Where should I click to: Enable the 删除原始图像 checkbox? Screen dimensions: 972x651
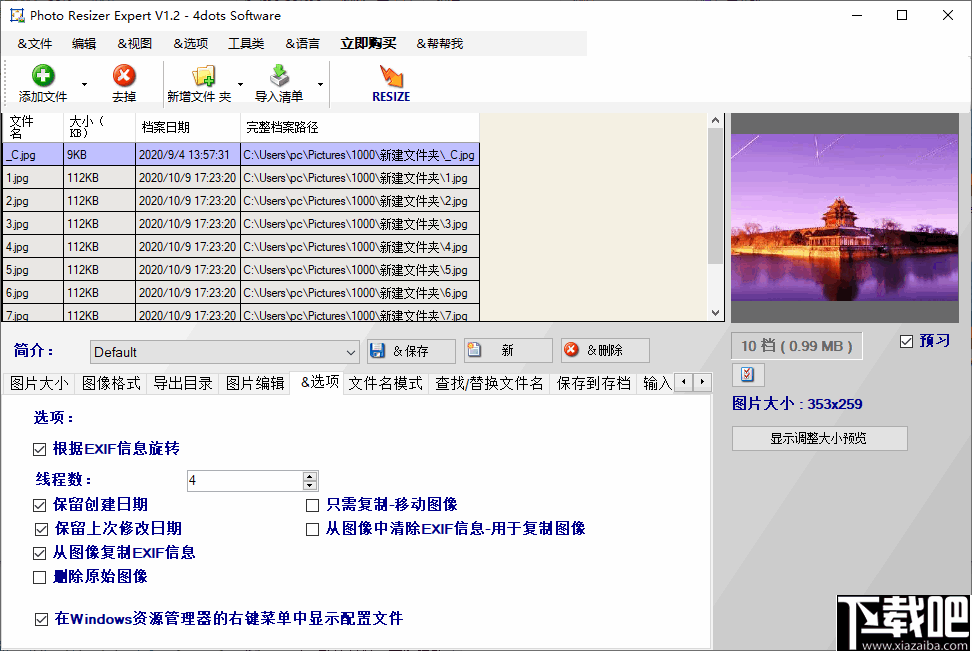pyautogui.click(x=38, y=576)
